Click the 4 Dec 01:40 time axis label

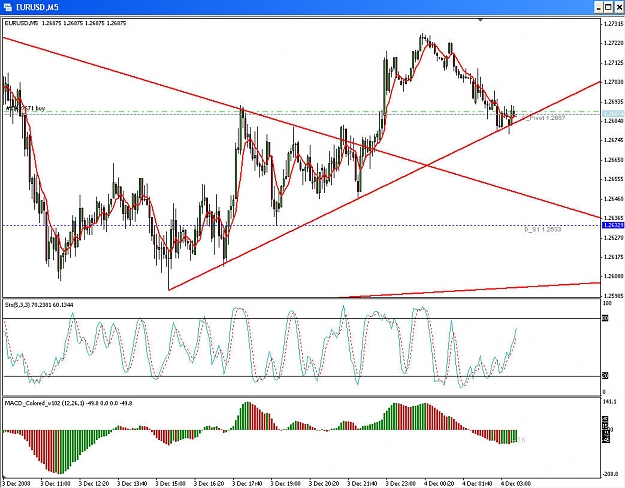tap(477, 484)
